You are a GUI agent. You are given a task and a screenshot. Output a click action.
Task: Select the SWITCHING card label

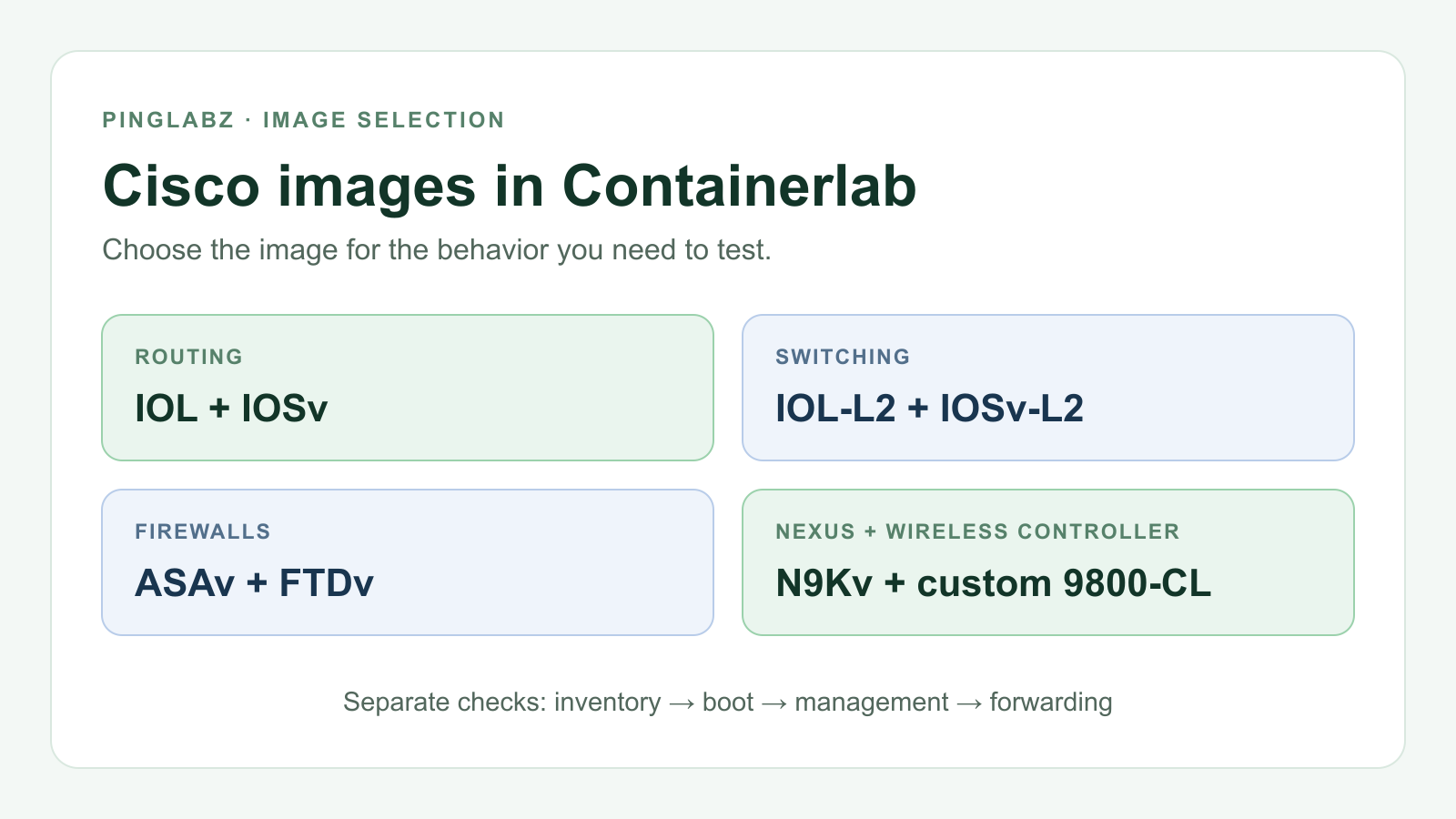click(843, 357)
